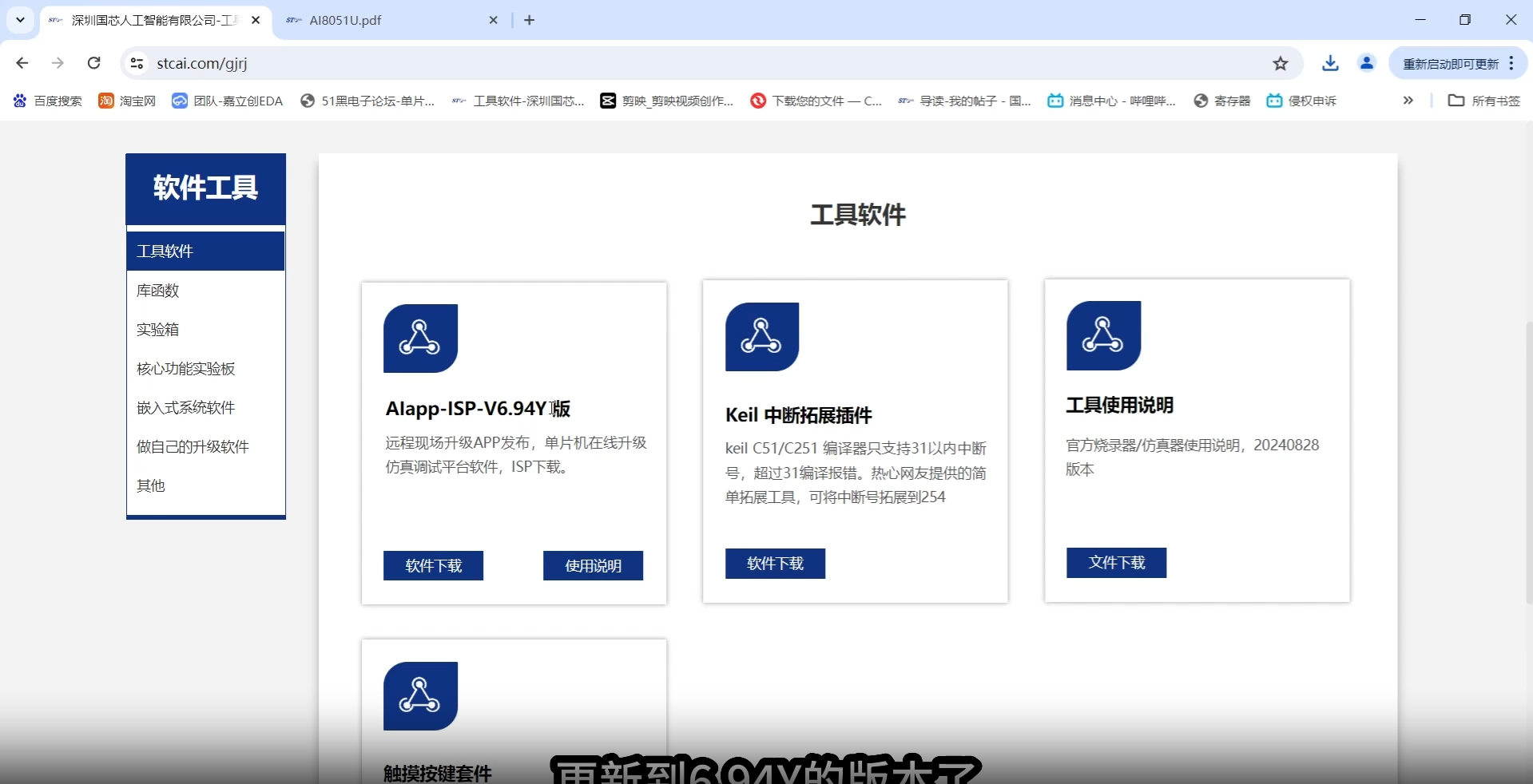
Task: Click 触摸按键套件 title
Action: [x=437, y=773]
